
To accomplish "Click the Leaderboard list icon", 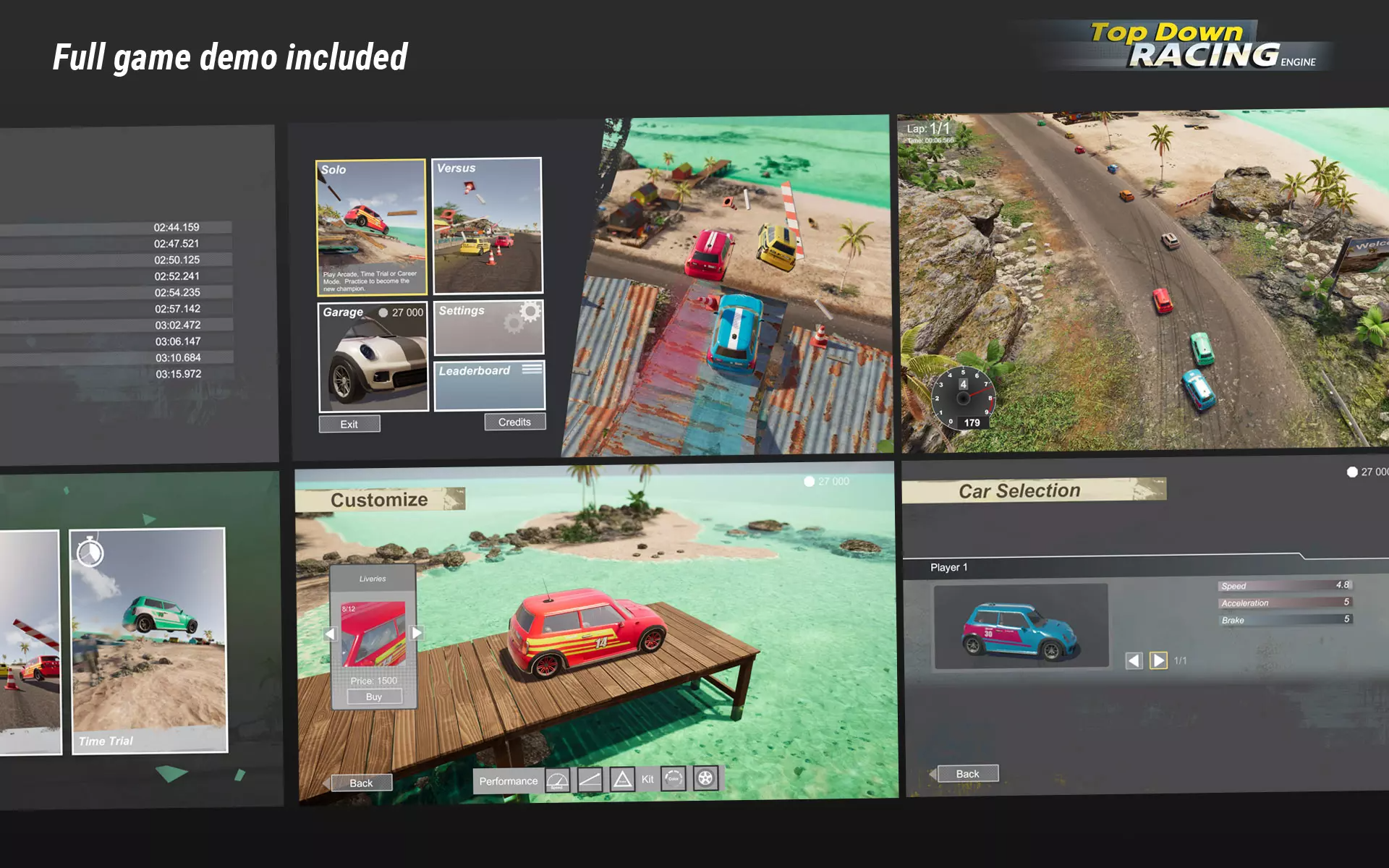I will (x=532, y=369).
